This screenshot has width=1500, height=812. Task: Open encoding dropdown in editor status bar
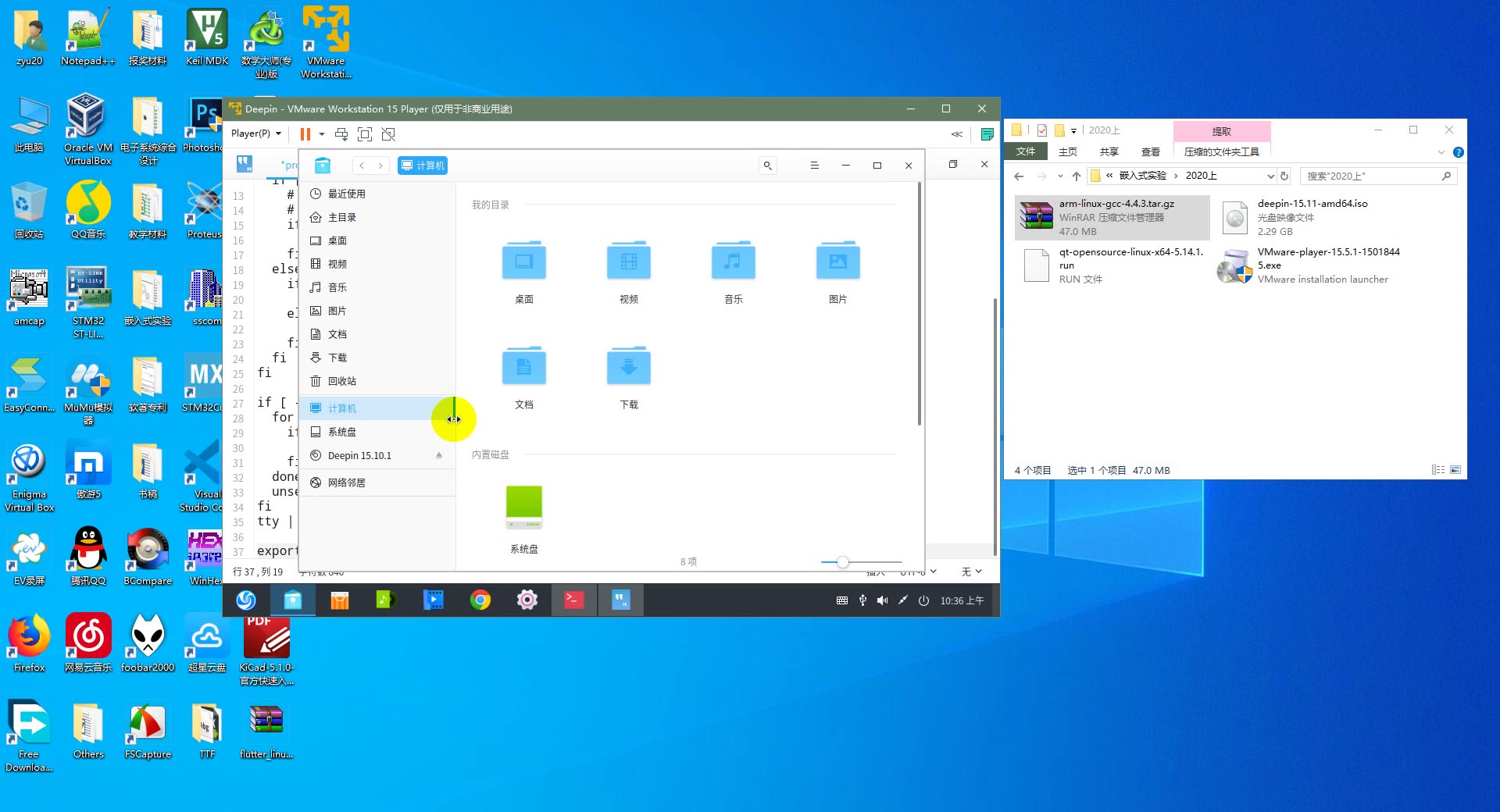(x=919, y=572)
